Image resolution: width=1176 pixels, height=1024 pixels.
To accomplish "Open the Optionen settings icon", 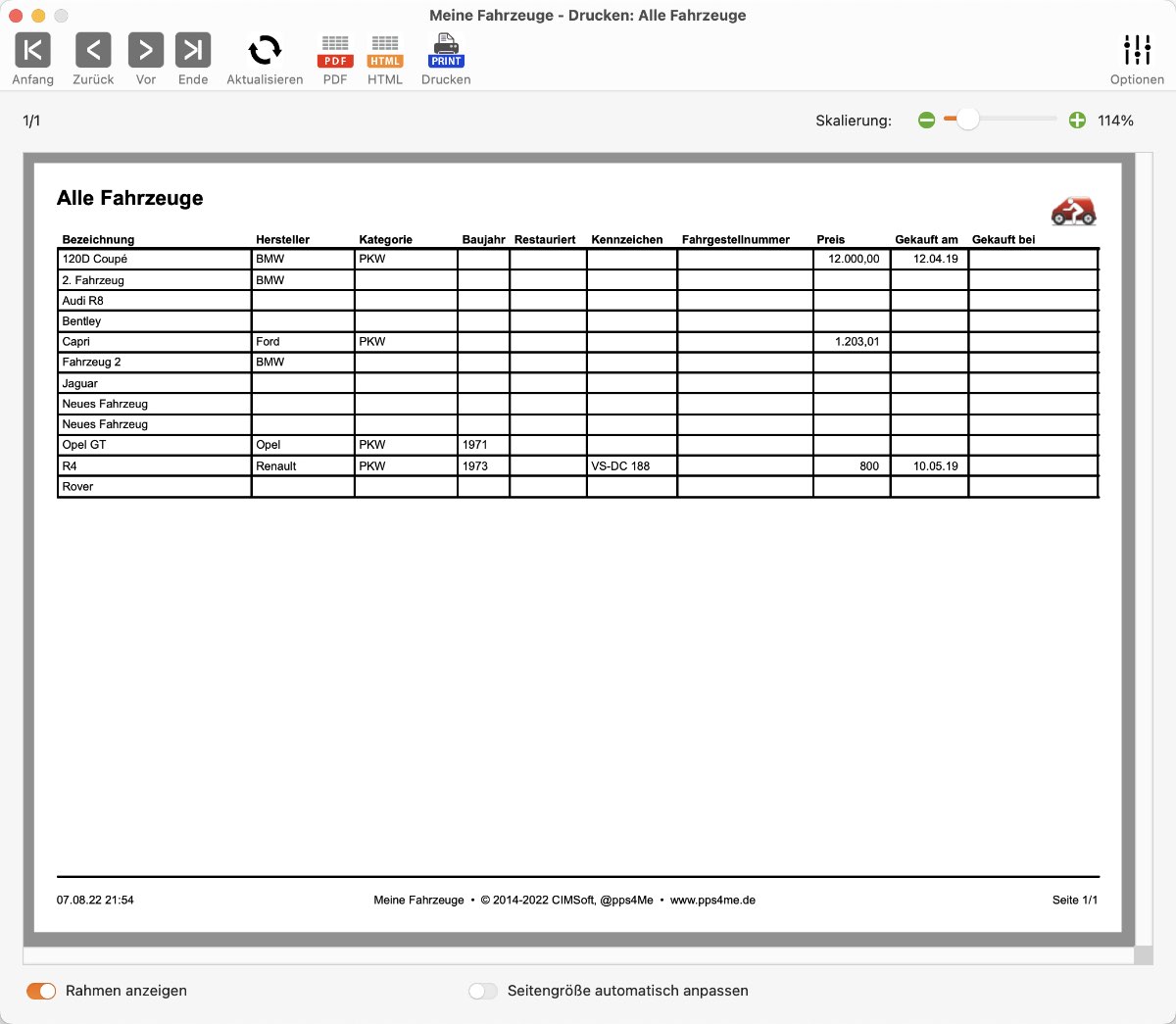I will point(1137,49).
